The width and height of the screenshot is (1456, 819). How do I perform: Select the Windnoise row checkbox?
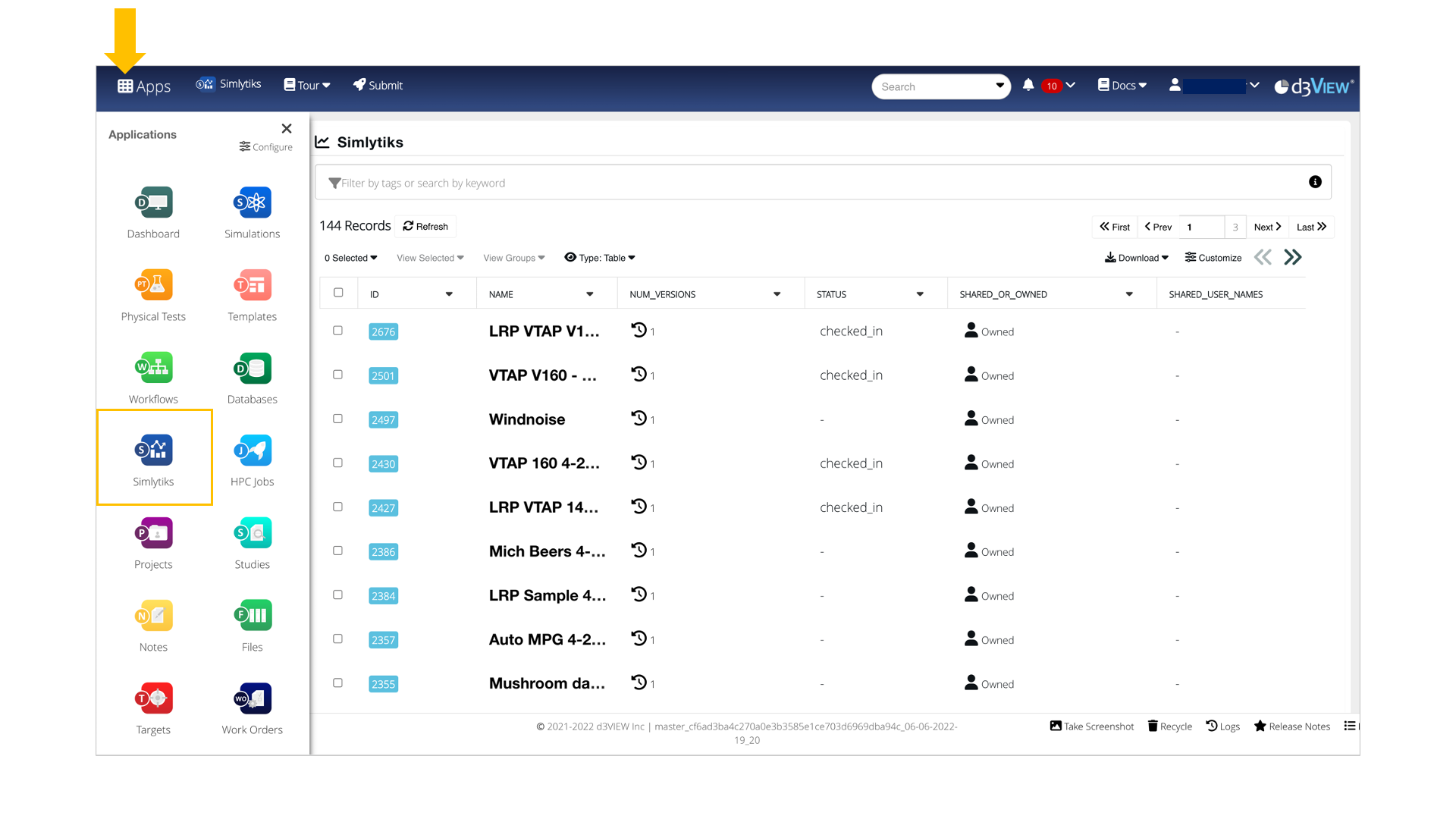click(x=338, y=419)
